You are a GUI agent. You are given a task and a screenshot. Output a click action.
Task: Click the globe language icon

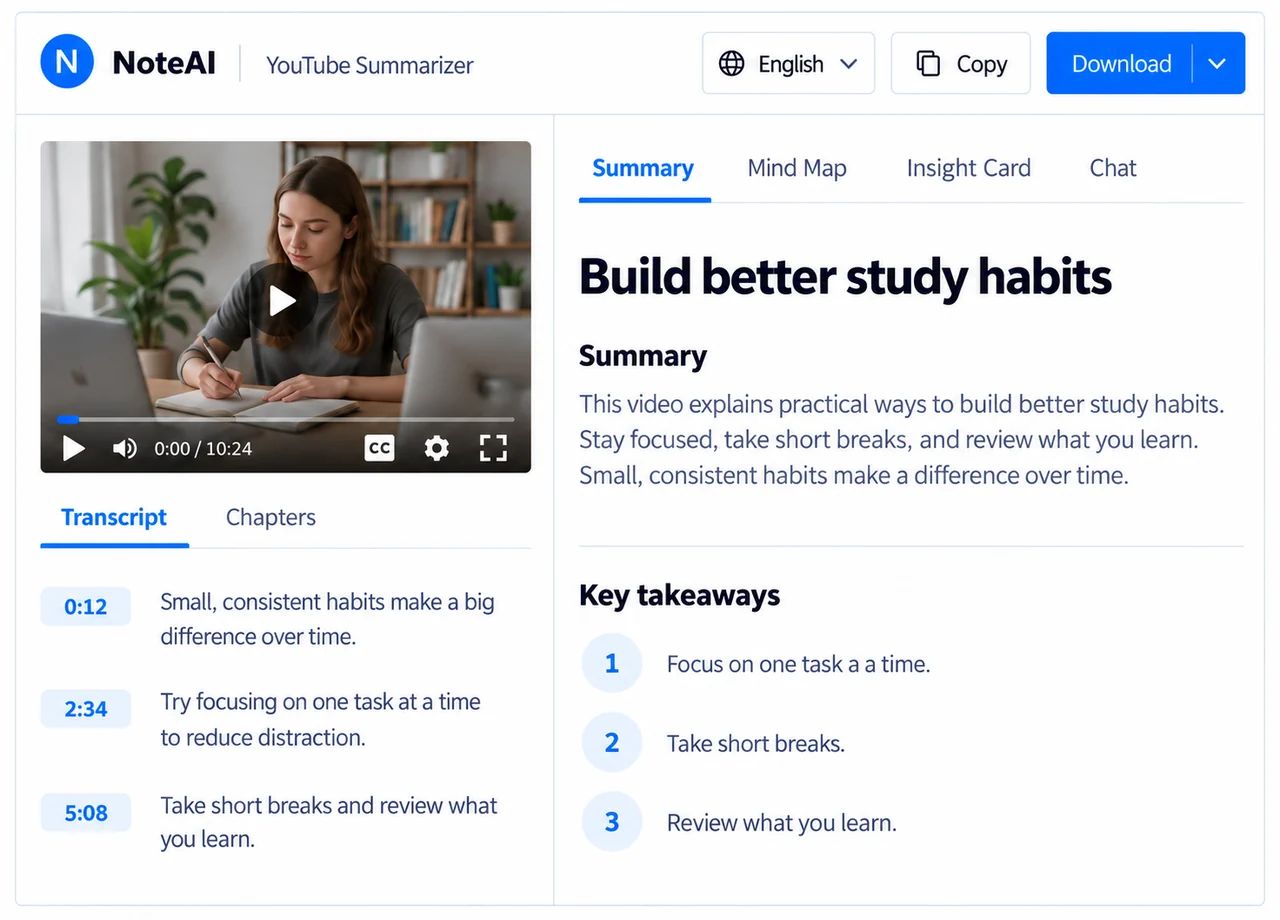pyautogui.click(x=732, y=64)
